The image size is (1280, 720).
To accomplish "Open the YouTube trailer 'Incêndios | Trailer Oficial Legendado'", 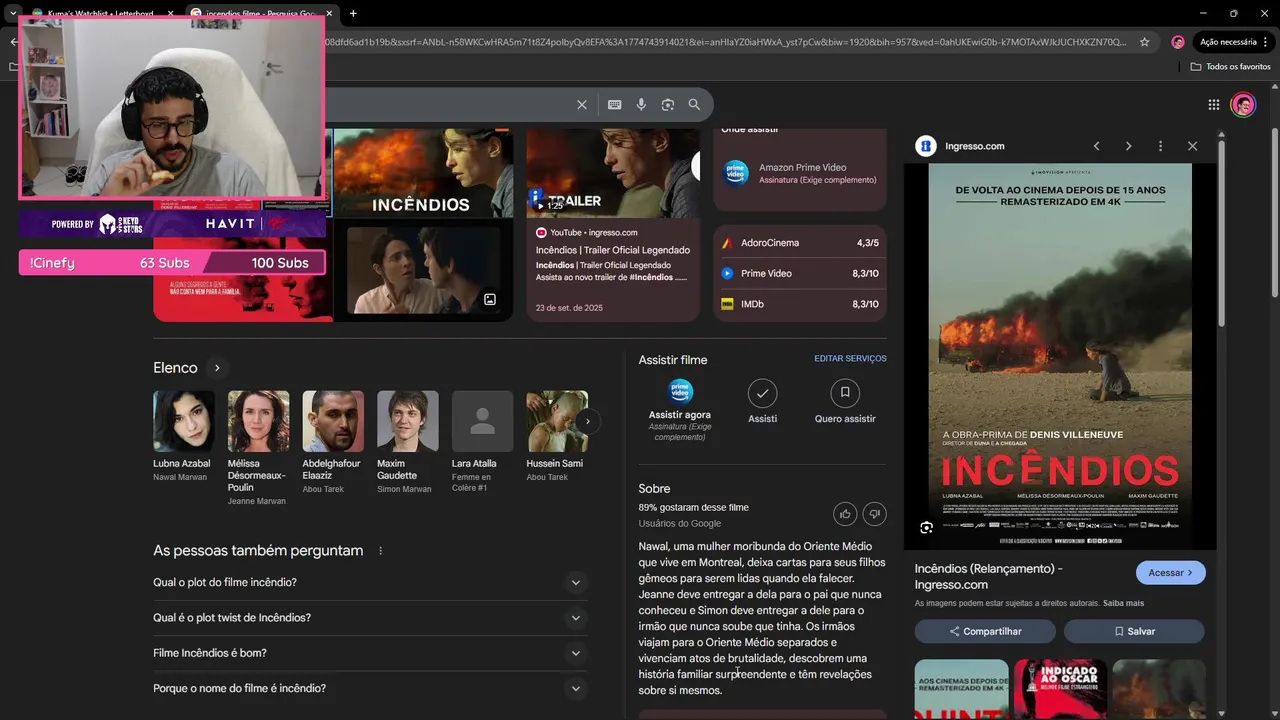I will click(x=612, y=250).
